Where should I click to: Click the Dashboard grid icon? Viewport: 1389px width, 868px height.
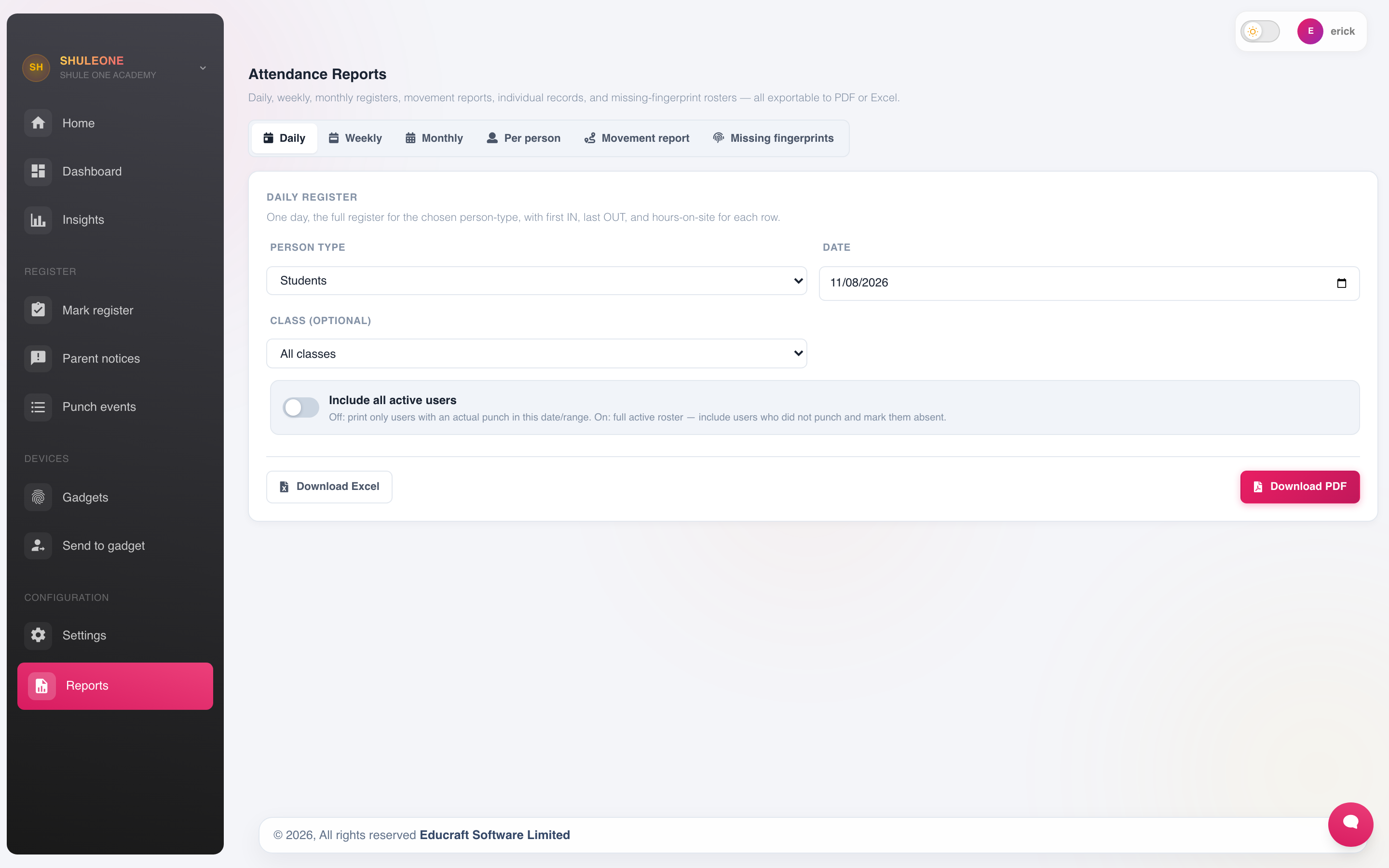(x=38, y=171)
